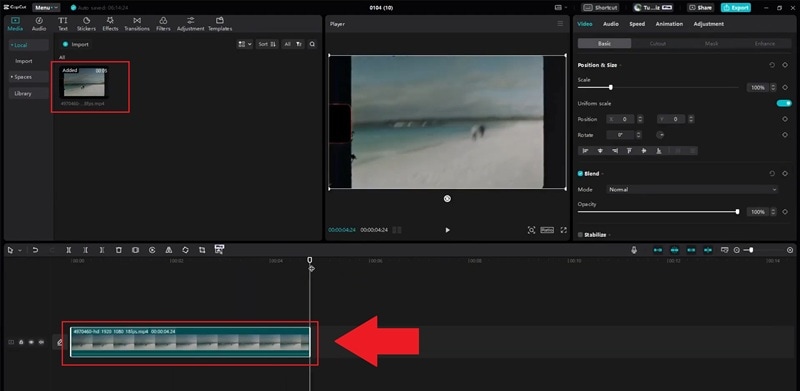The height and width of the screenshot is (391, 800).
Task: Toggle the linkage icon in timeline toolbar
Action: (x=691, y=250)
